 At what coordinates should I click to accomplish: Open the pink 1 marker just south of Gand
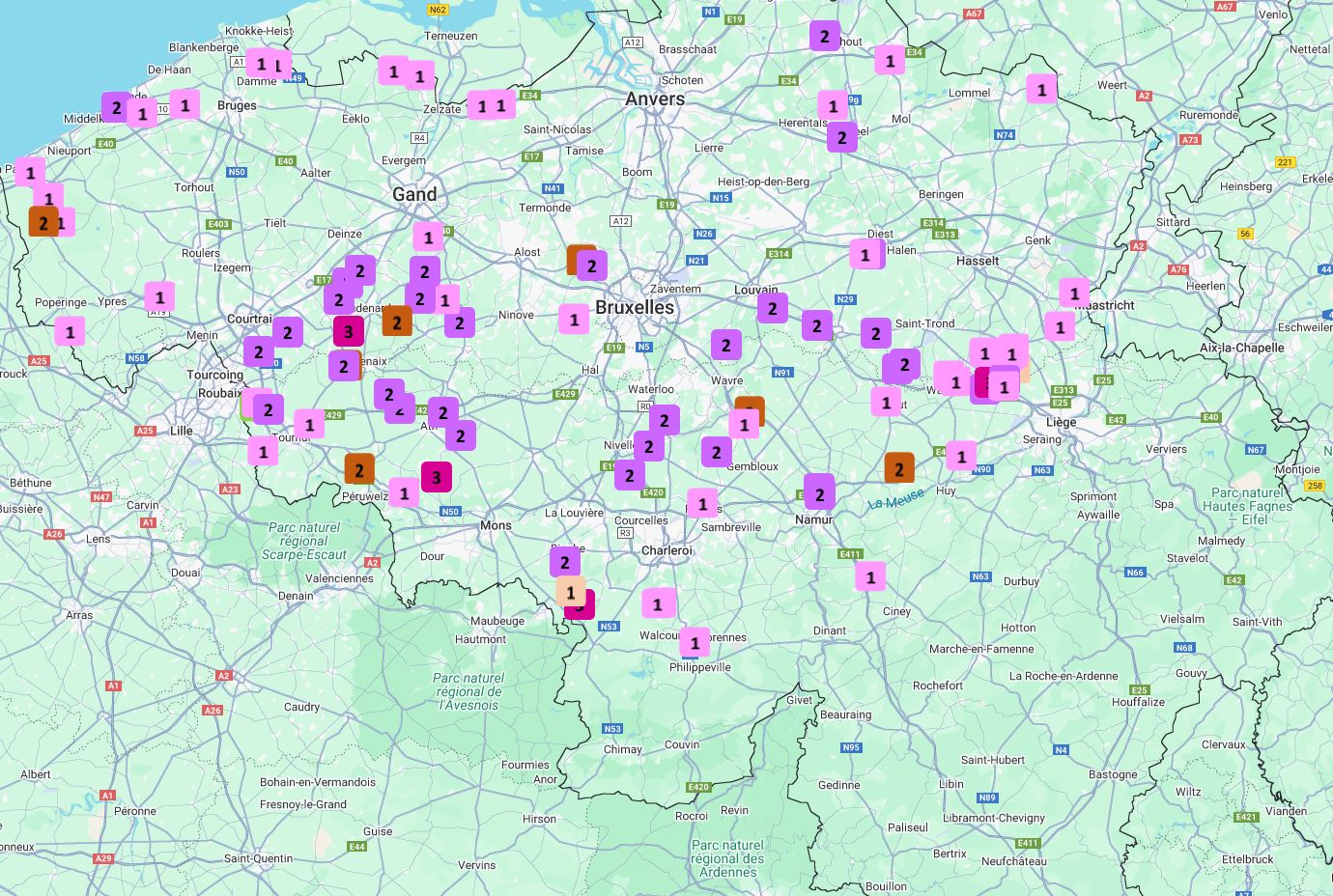(x=428, y=237)
